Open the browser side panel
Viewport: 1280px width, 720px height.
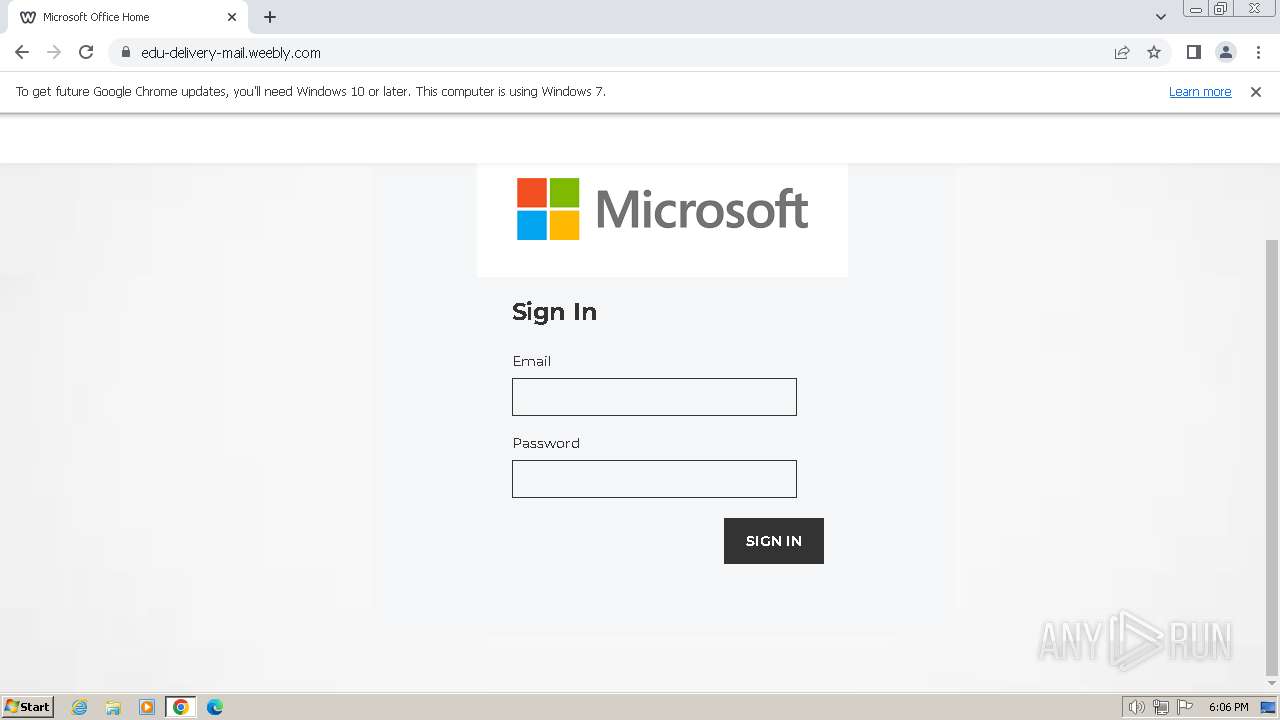click(1193, 52)
